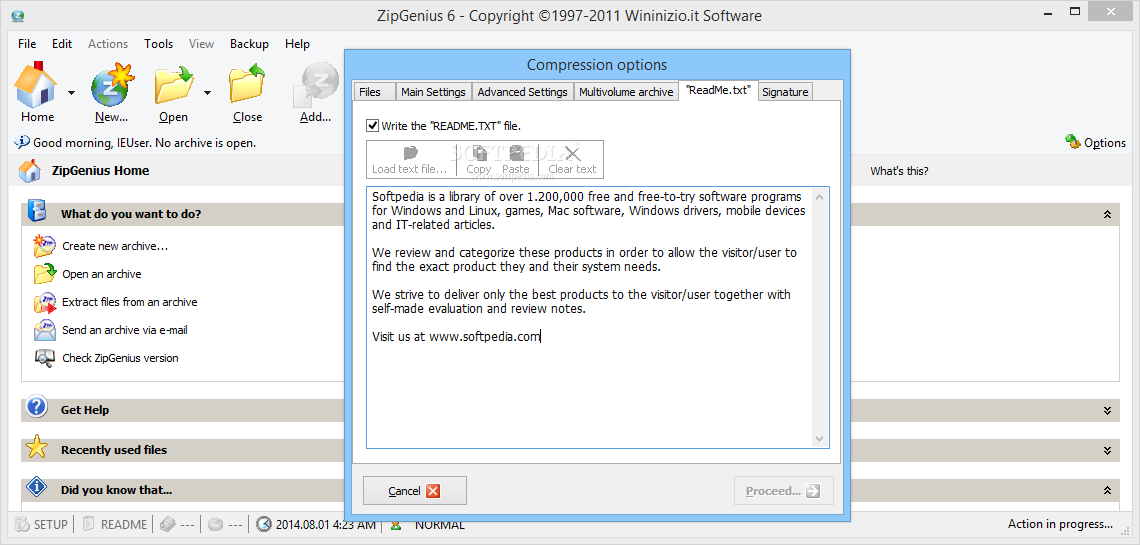Click the Proceed button
This screenshot has height=545, width=1140.
(784, 490)
